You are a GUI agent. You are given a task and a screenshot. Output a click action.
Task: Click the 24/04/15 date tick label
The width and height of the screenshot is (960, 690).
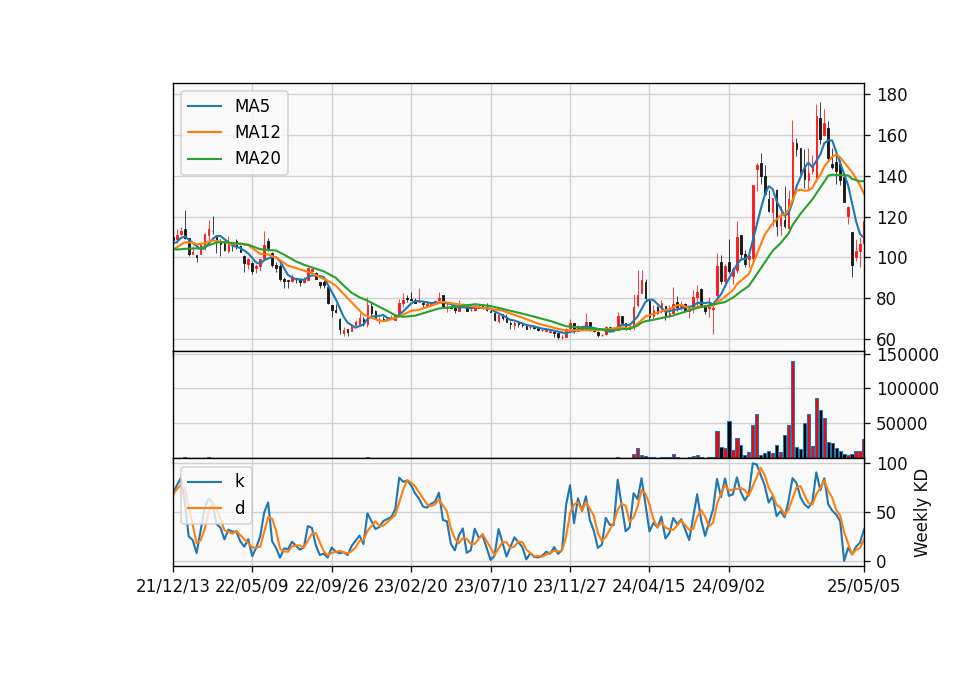[649, 586]
